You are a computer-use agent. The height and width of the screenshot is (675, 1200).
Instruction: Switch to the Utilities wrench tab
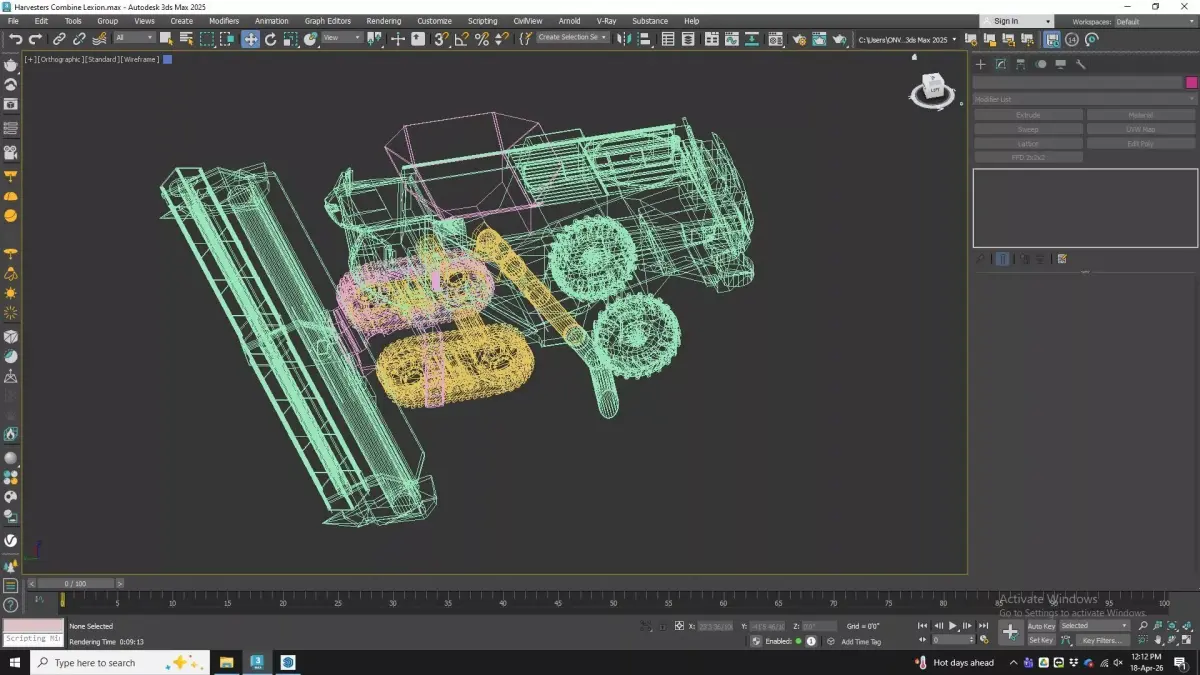pyautogui.click(x=1081, y=64)
